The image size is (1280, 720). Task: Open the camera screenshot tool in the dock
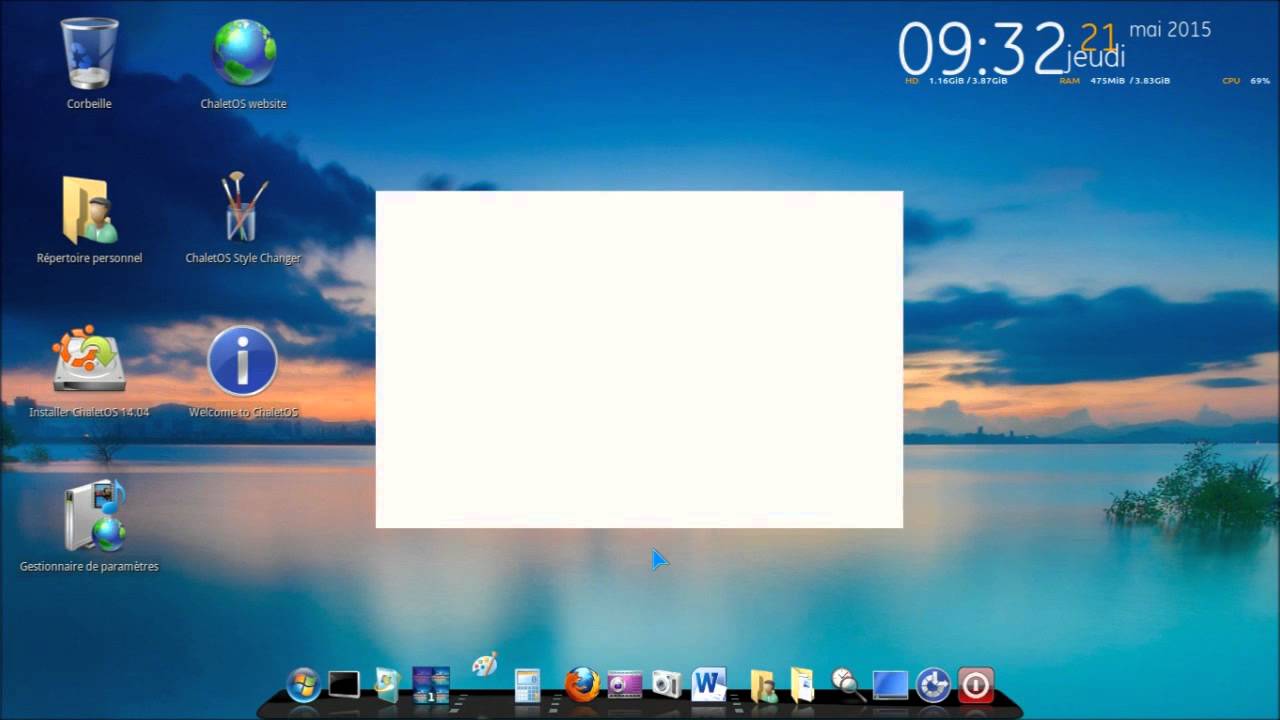tap(666, 684)
